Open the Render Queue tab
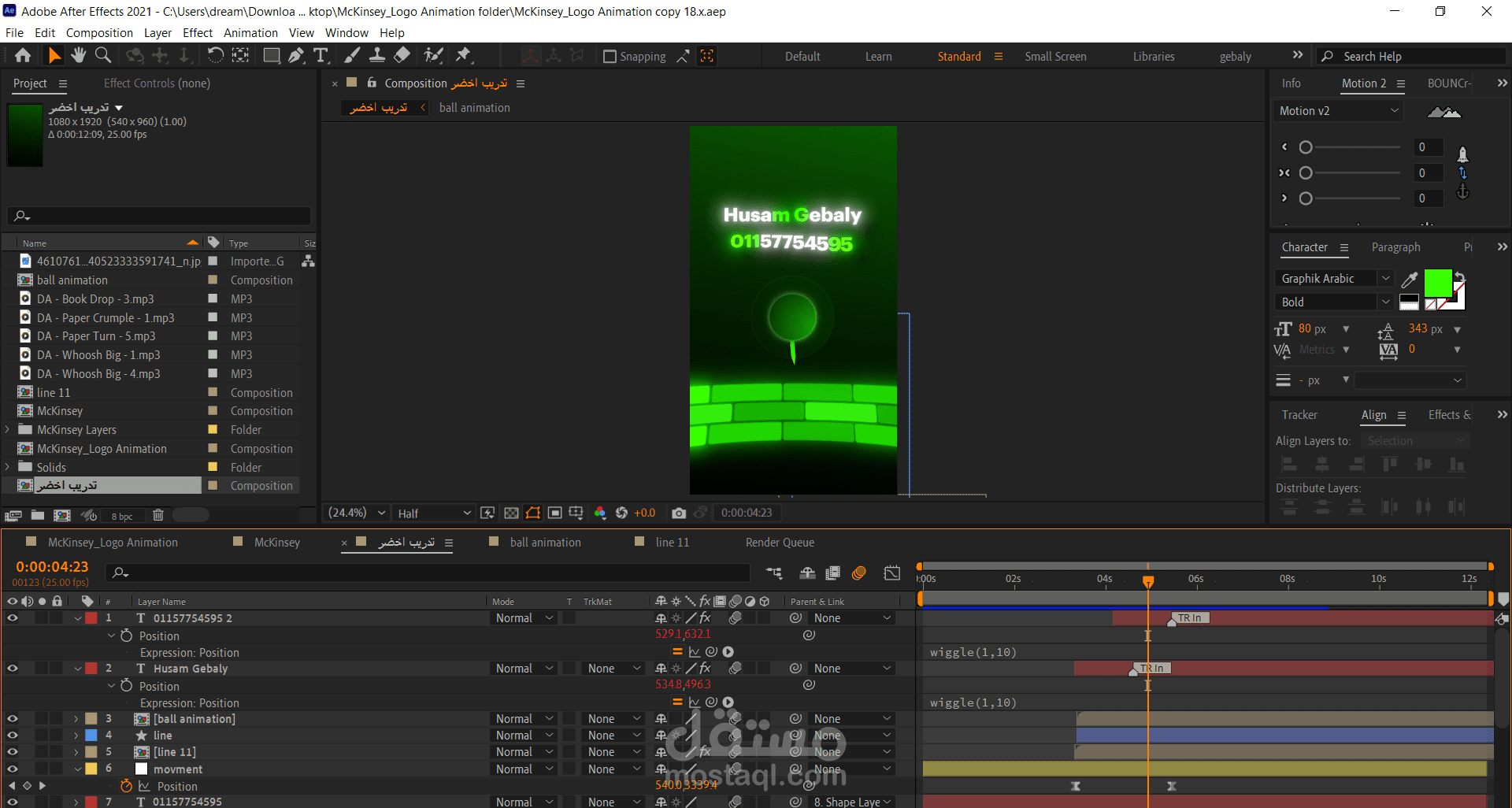Screen dimensions: 1512x808 pyautogui.click(x=780, y=543)
